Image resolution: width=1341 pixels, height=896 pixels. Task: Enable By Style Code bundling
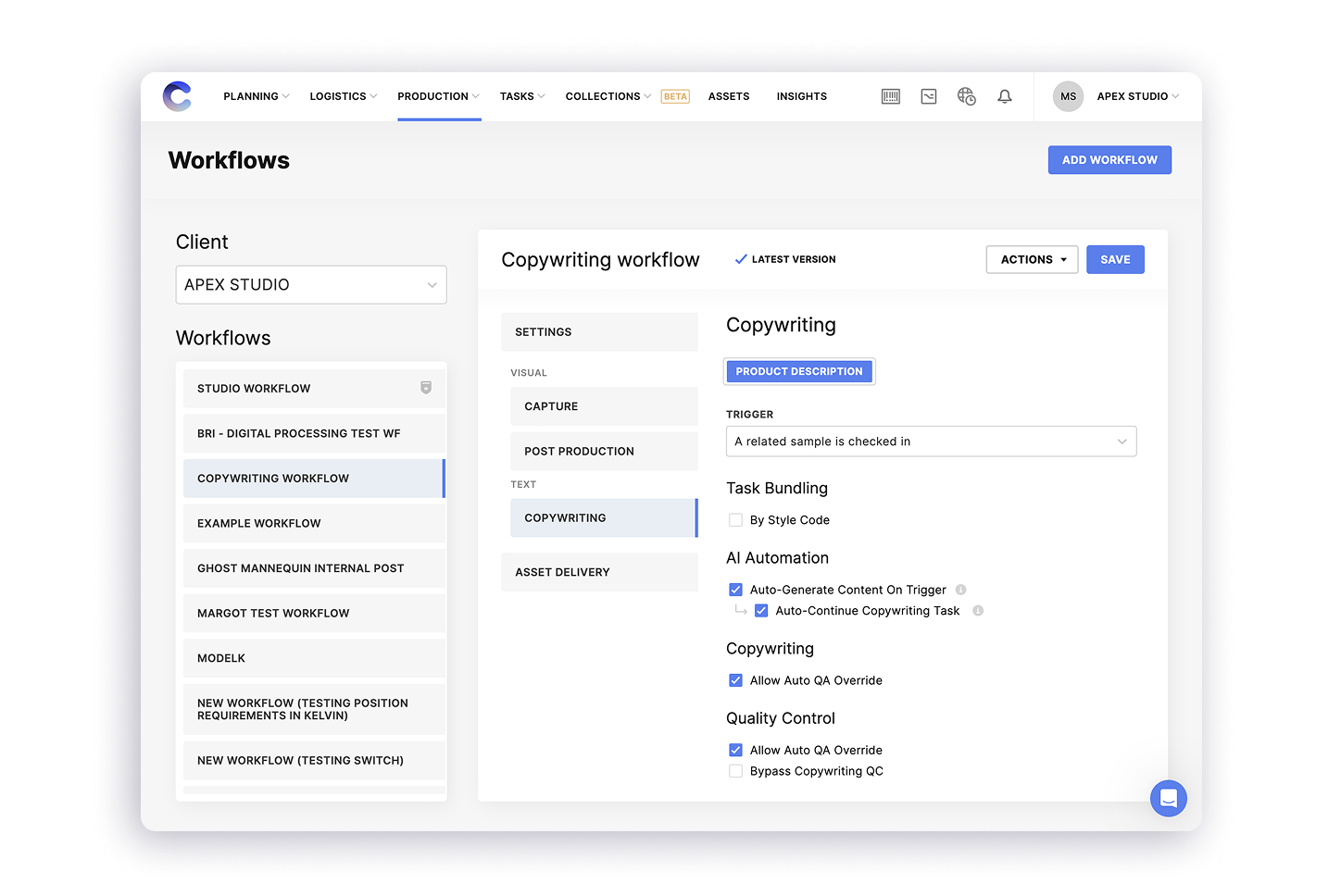(x=735, y=520)
